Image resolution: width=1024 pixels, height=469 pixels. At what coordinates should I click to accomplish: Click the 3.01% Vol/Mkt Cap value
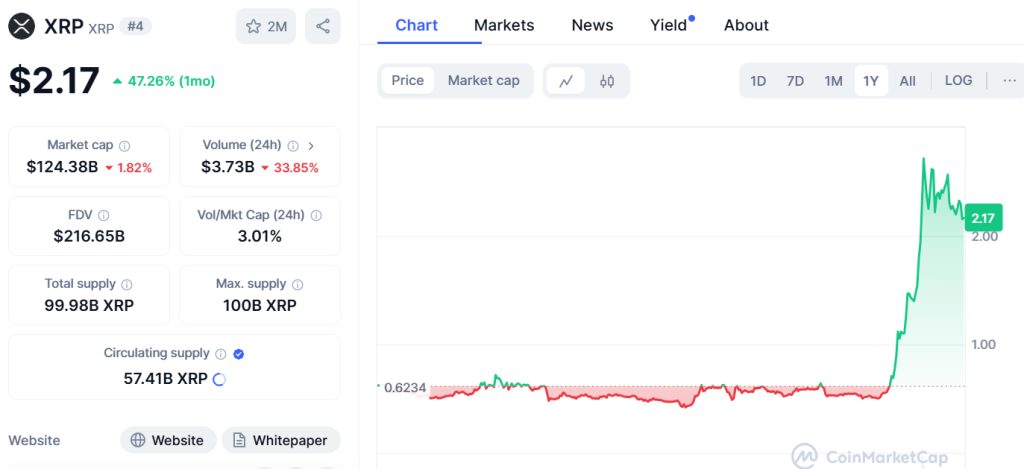[x=260, y=236]
